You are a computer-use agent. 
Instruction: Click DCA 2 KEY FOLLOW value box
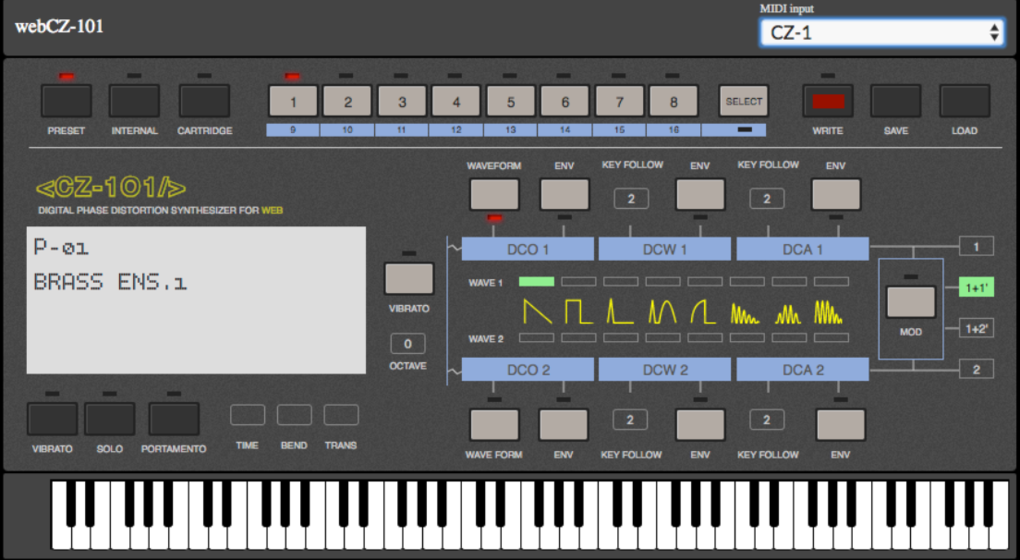tap(766, 420)
